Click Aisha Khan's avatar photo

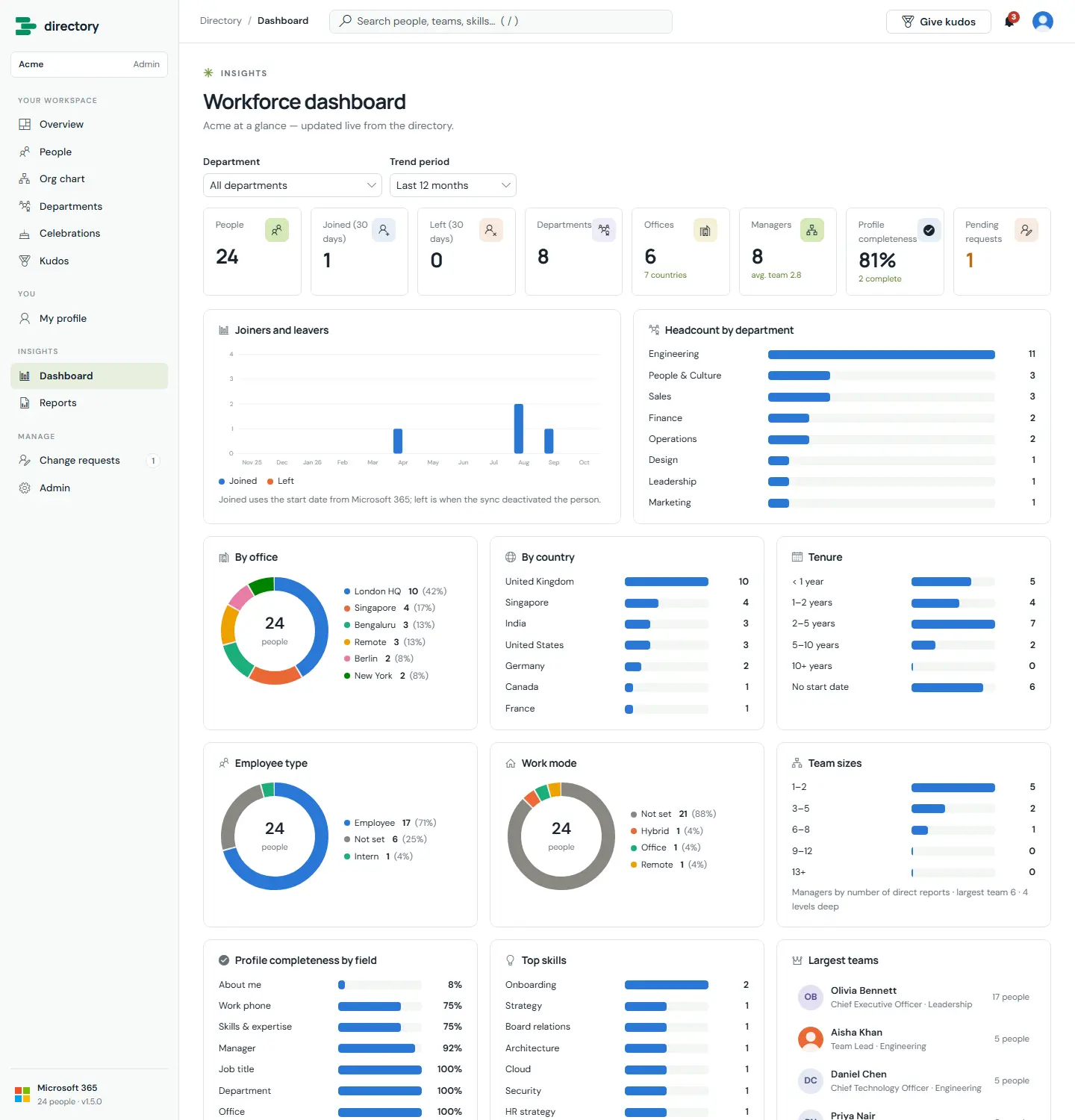pyautogui.click(x=811, y=1039)
